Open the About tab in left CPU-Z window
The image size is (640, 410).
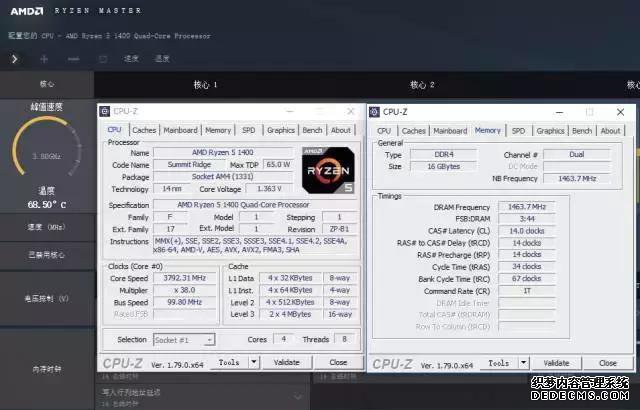point(341,130)
